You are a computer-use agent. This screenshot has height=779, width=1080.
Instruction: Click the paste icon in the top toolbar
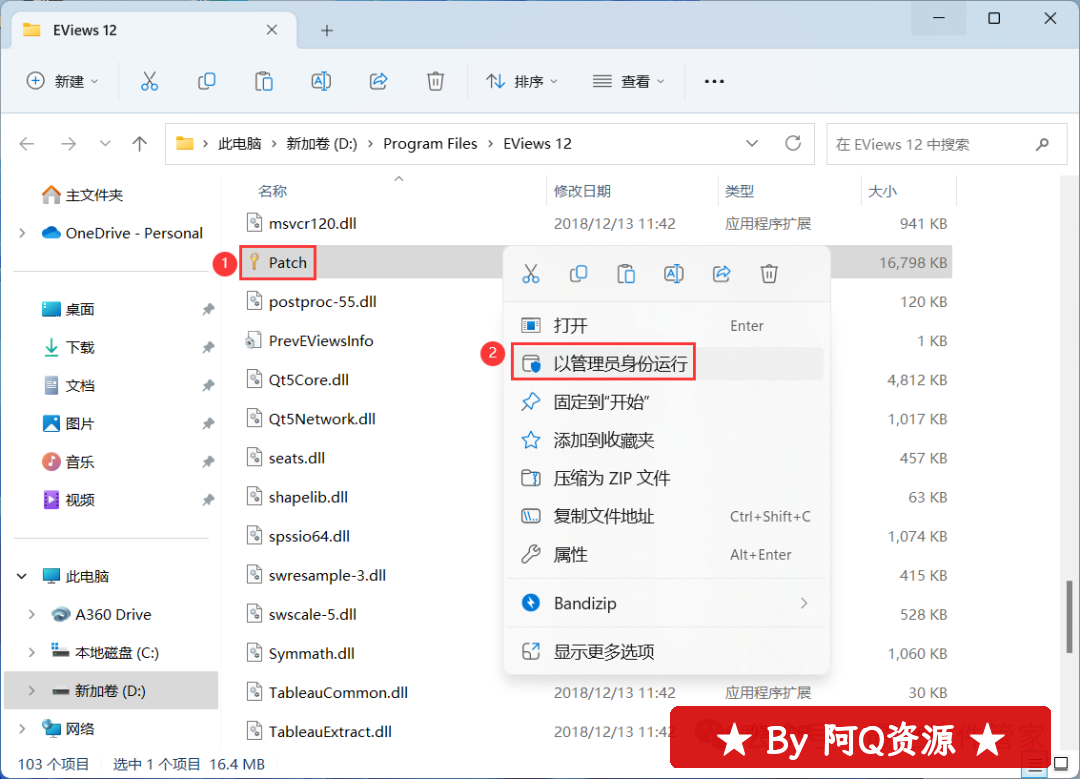pyautogui.click(x=264, y=81)
